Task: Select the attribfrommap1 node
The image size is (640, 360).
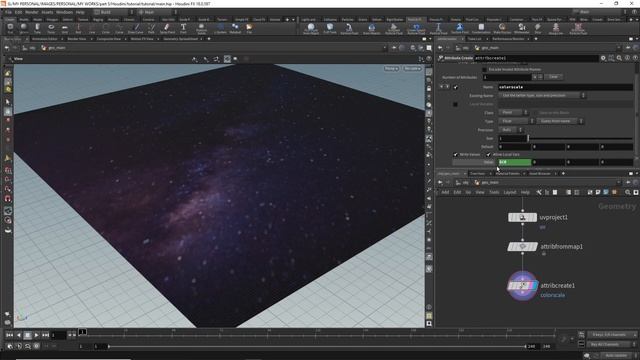Action: click(x=522, y=247)
